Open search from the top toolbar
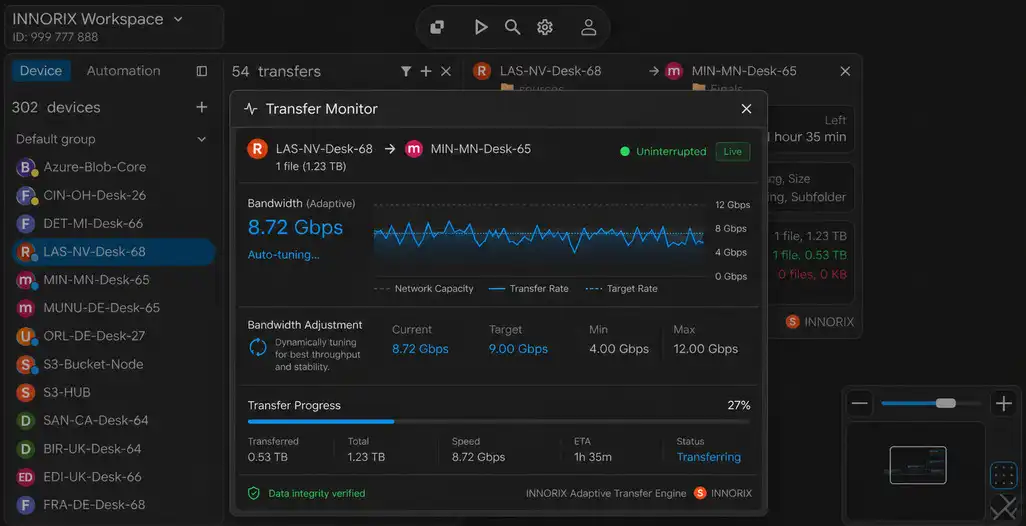Viewport: 1026px width, 526px height. click(512, 27)
